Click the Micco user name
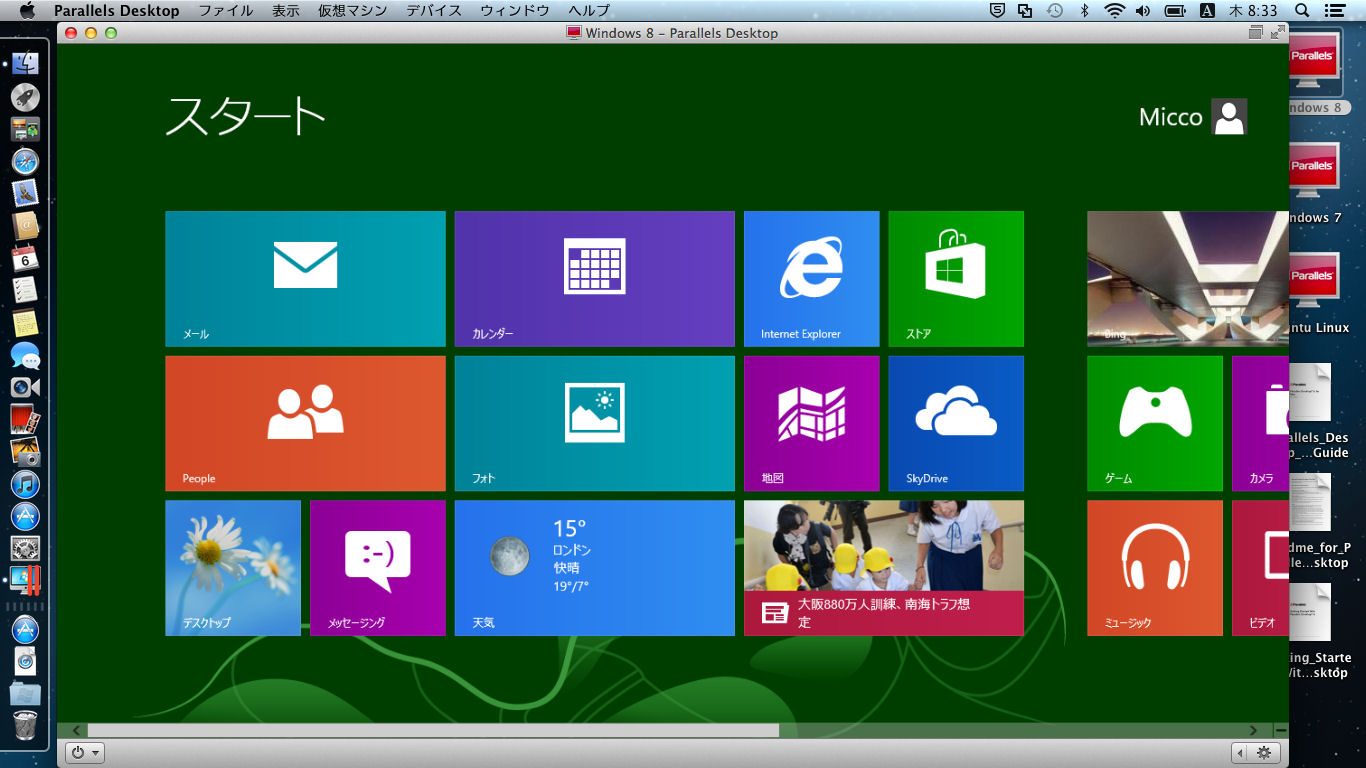Image resolution: width=1366 pixels, height=768 pixels. click(x=1170, y=117)
